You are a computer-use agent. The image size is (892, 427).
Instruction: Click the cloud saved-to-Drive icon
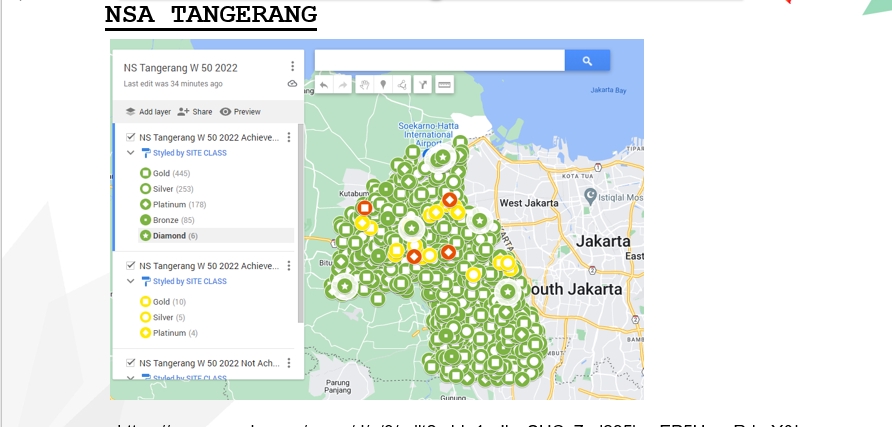click(292, 84)
